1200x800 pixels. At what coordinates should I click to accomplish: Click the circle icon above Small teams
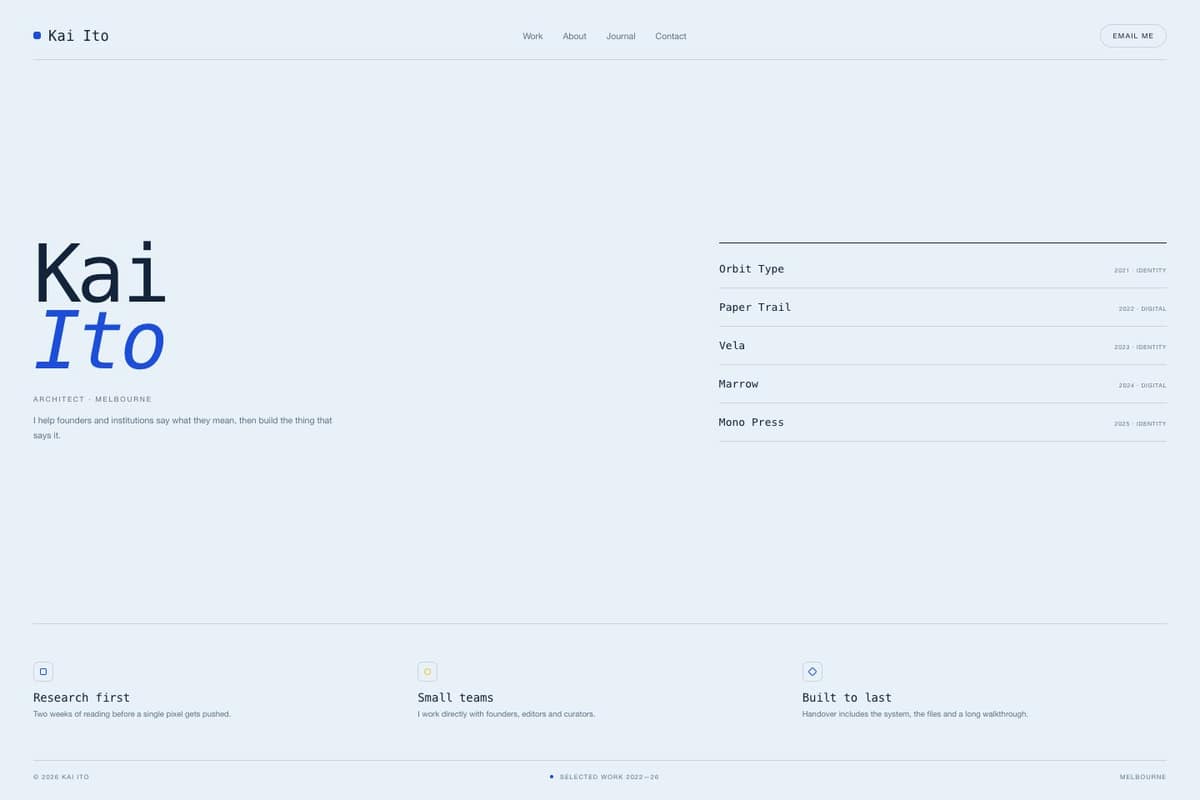click(427, 672)
